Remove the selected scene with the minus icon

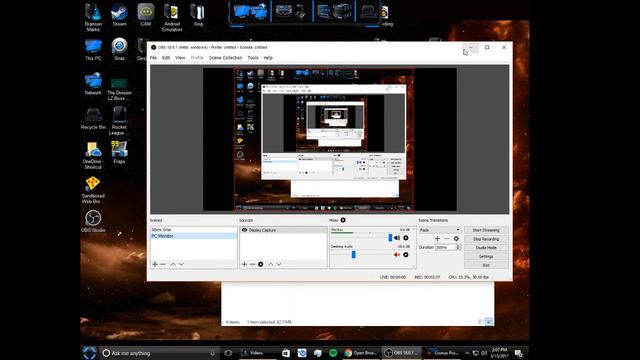[163, 264]
